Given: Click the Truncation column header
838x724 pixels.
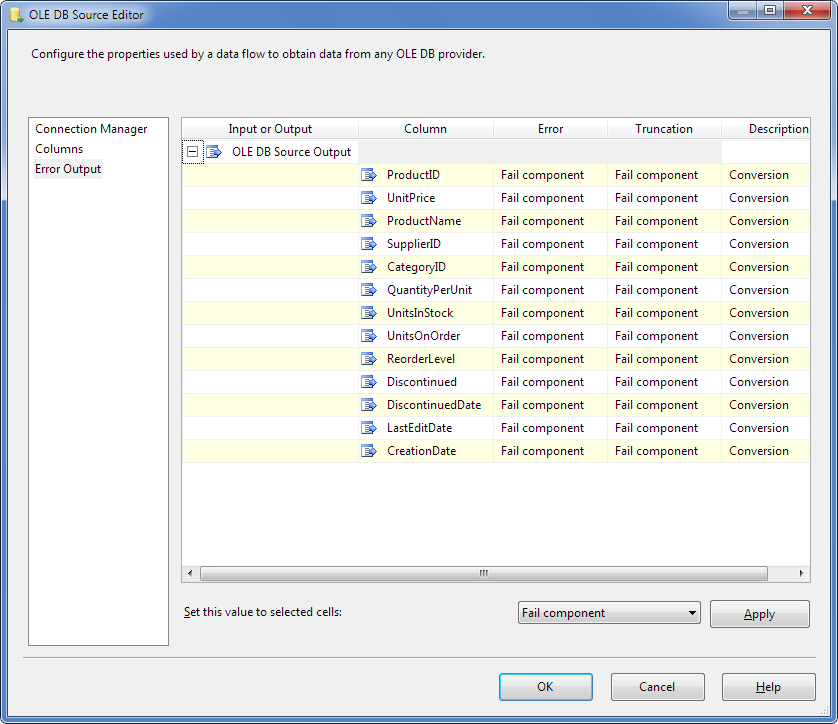Looking at the screenshot, I should click(x=663, y=129).
